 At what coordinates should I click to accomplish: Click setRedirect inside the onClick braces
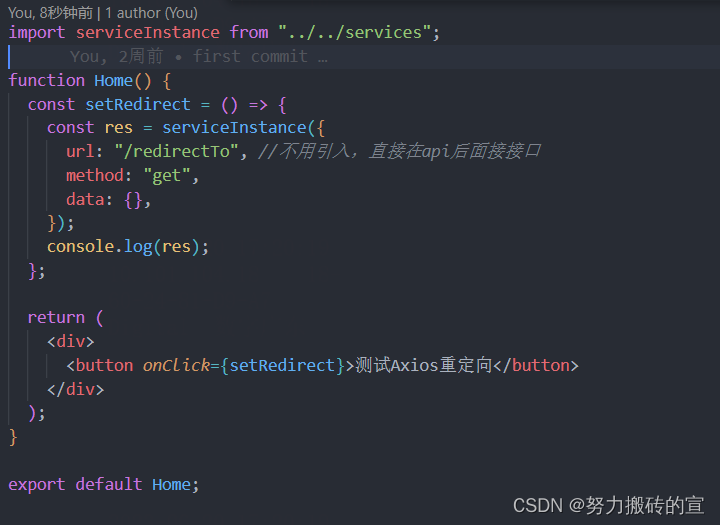click(x=282, y=365)
